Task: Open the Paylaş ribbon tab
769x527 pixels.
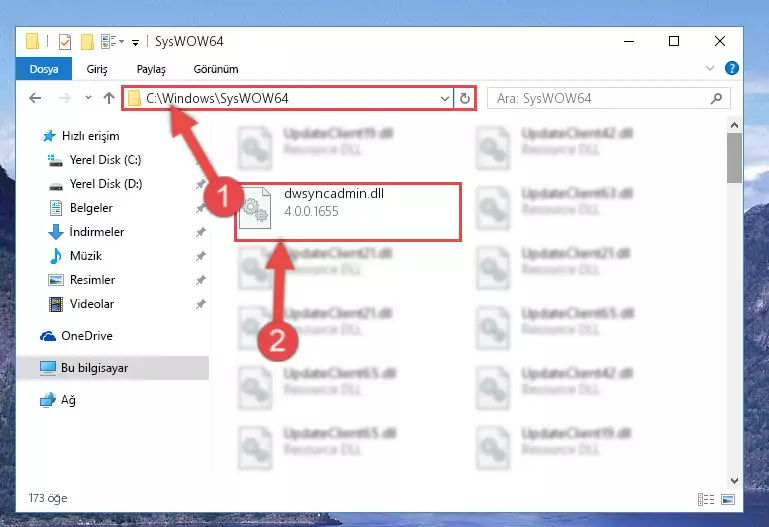Action: pos(151,69)
